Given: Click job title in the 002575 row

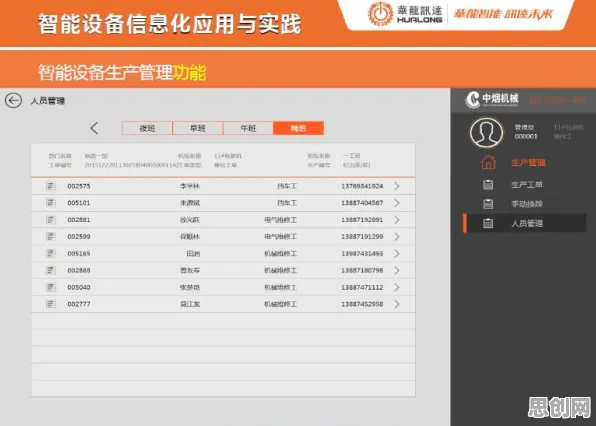Looking at the screenshot, I should tap(287, 186).
